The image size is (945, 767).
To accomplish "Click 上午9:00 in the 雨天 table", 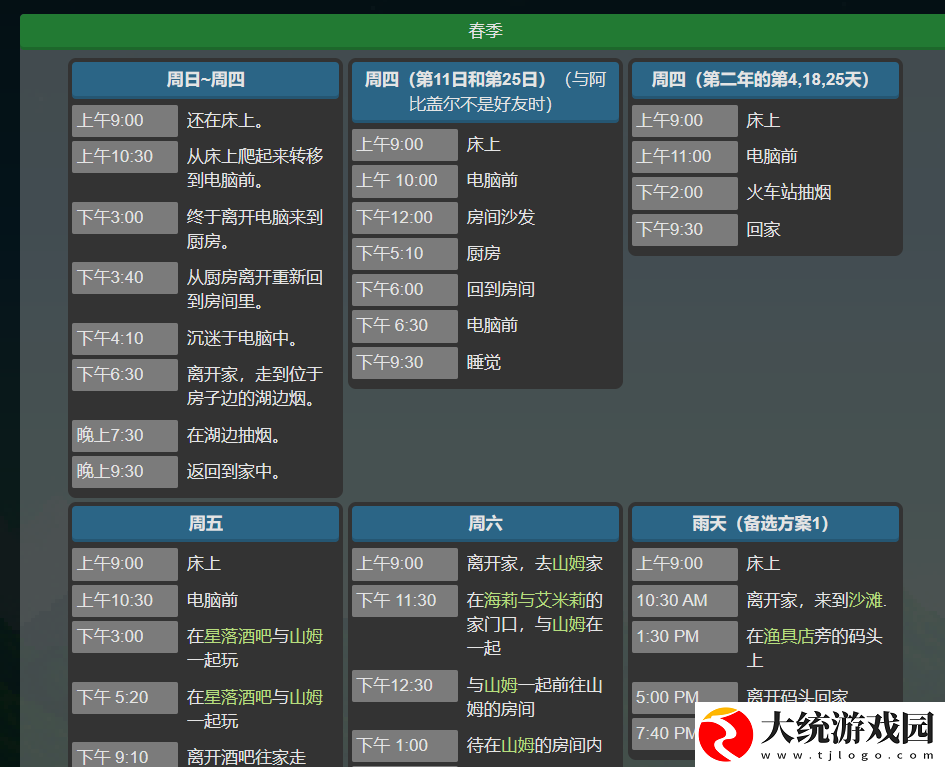I will pos(685,564).
